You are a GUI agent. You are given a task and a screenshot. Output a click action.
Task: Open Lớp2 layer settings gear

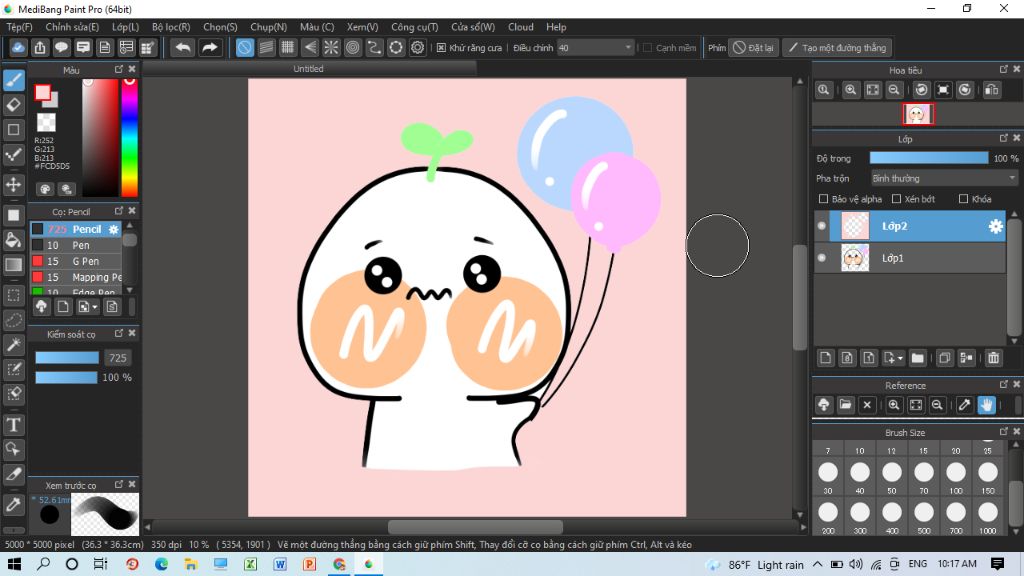(x=995, y=226)
